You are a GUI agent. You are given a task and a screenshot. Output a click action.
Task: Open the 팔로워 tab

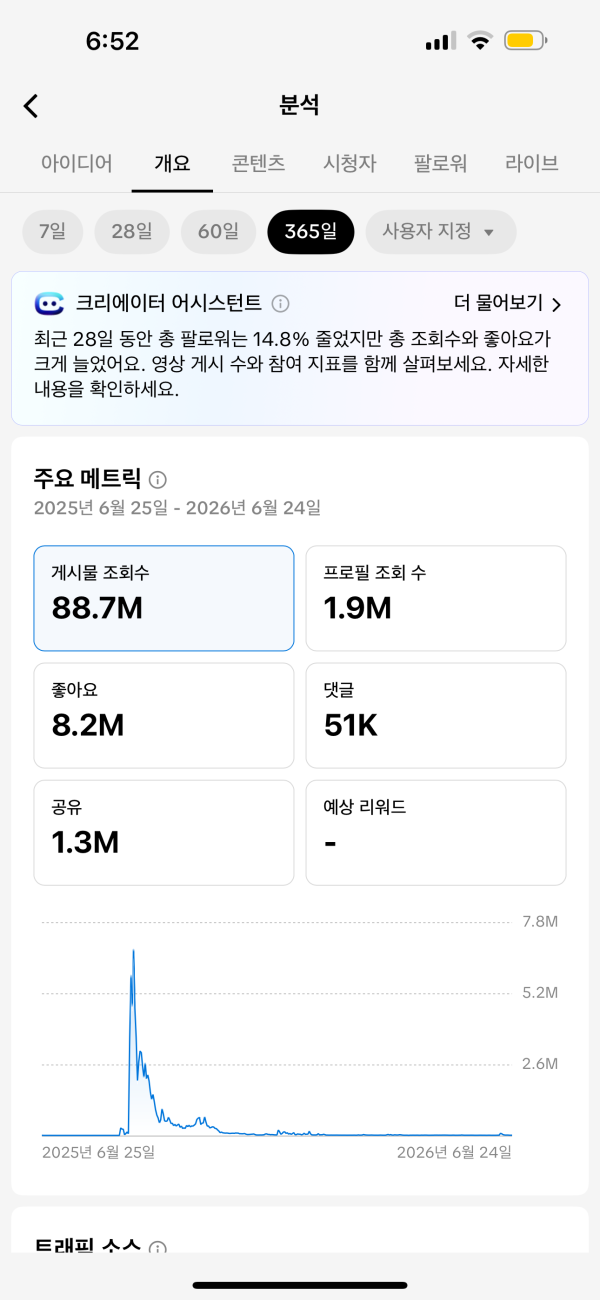(441, 164)
